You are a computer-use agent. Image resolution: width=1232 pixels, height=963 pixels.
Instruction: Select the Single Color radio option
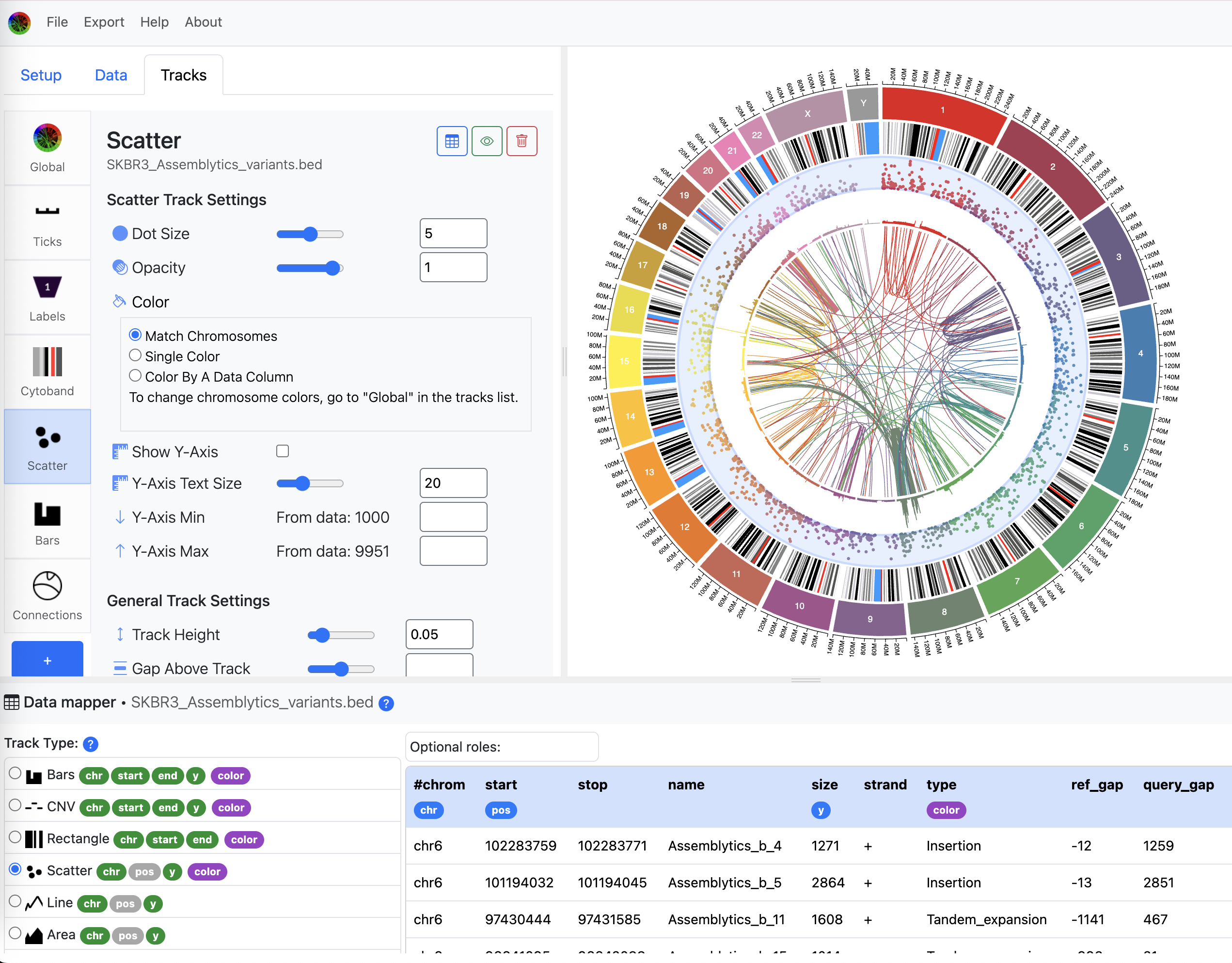135,355
